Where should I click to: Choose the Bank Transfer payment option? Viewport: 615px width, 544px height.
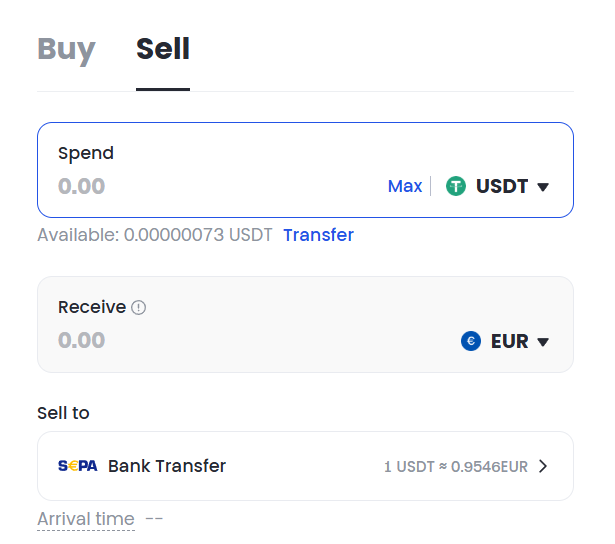coord(305,466)
